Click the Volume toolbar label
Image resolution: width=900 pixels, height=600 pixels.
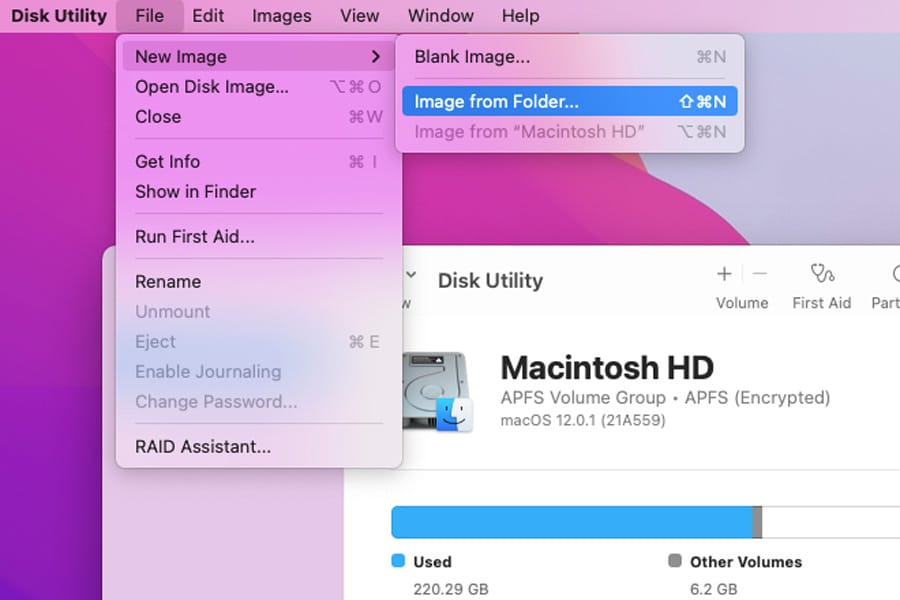pyautogui.click(x=742, y=303)
